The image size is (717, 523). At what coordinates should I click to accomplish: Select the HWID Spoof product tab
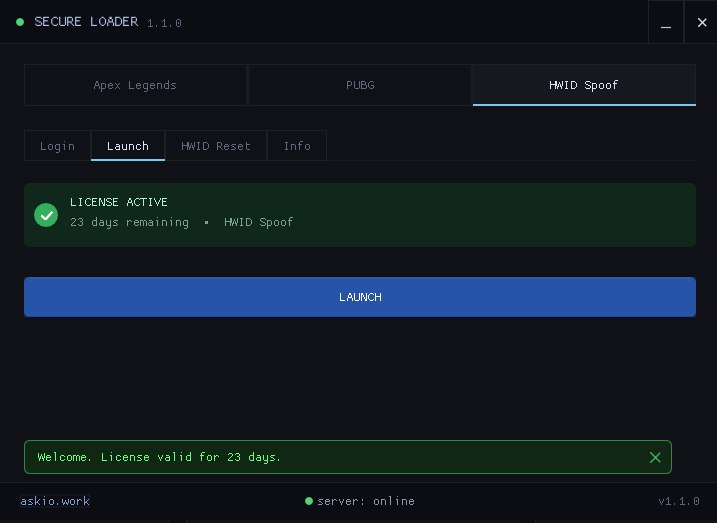click(x=584, y=85)
